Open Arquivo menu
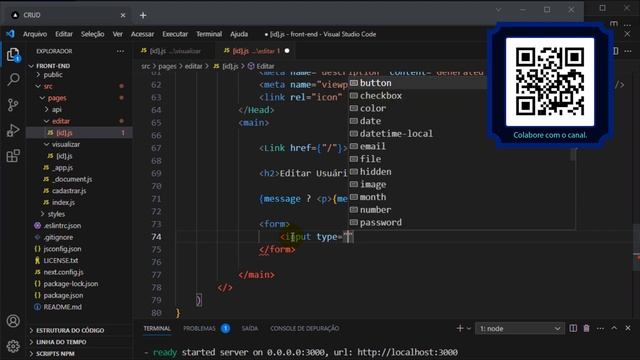 (x=35, y=34)
